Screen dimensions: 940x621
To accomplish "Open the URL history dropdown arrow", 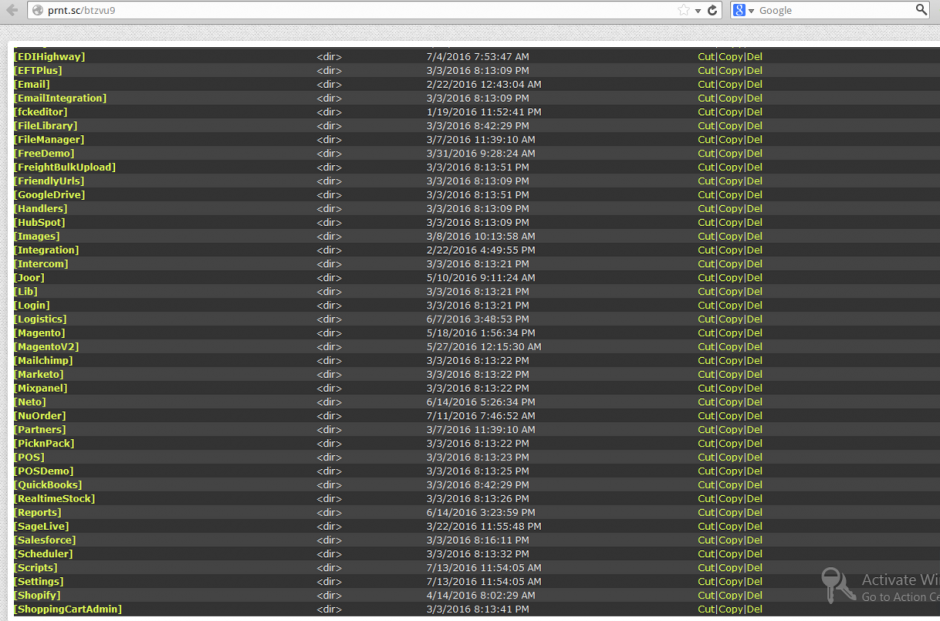I will (698, 10).
